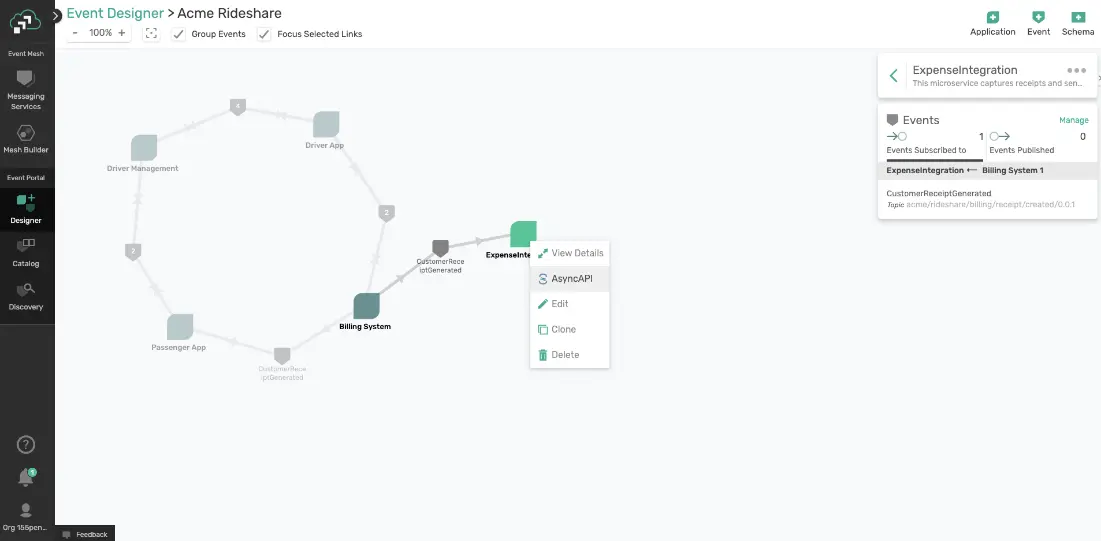Open the Event Designer breadcrumb link
This screenshot has width=1101, height=541.
[x=115, y=14]
